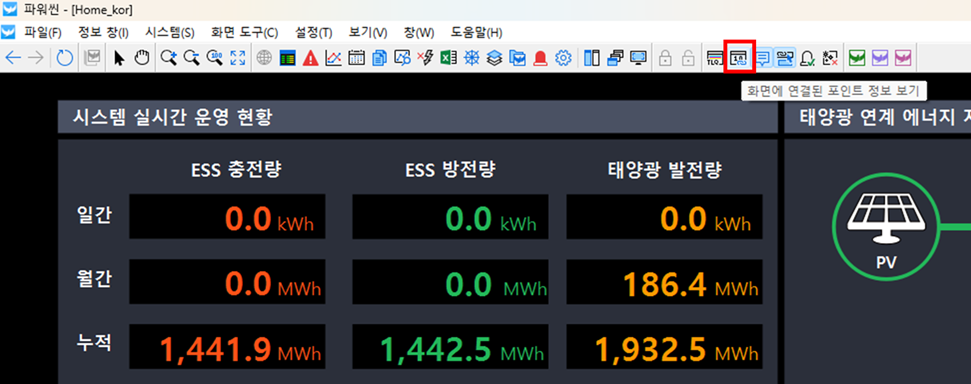Image resolution: width=971 pixels, height=384 pixels.
Task: Click the green W logo toolbar icon
Action: (x=857, y=58)
